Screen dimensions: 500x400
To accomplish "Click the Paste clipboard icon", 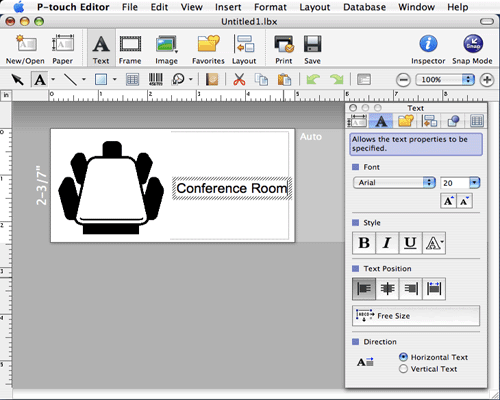I will tap(284, 80).
